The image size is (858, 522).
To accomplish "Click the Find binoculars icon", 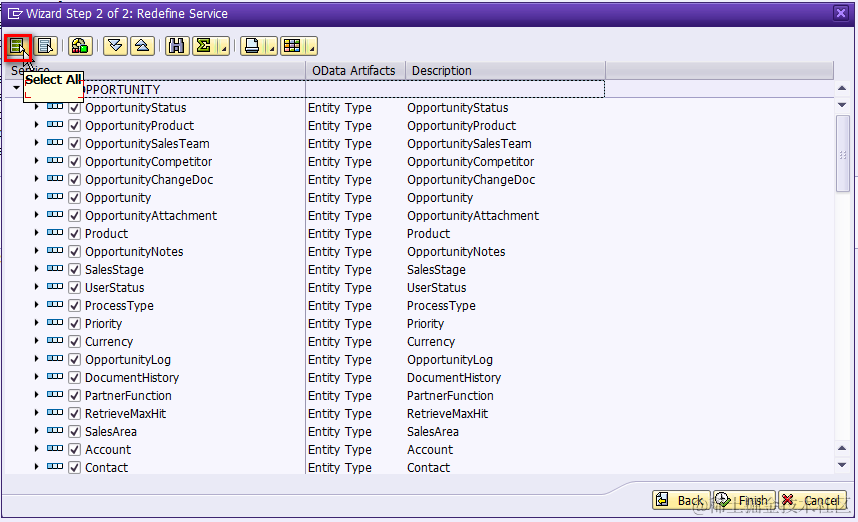I will coord(177,47).
